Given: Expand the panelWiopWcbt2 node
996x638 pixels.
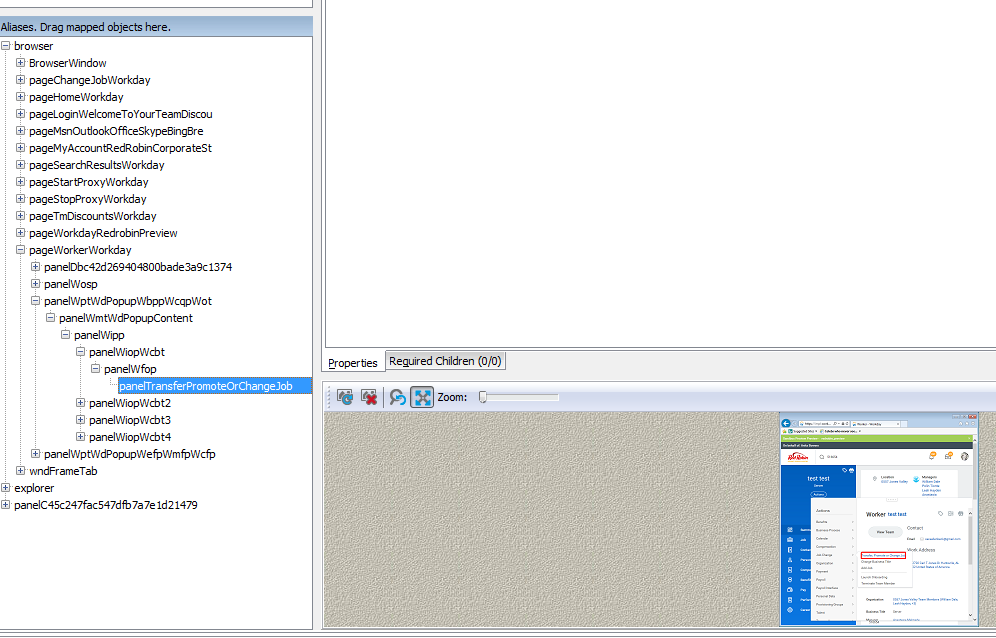Looking at the screenshot, I should click(x=80, y=403).
